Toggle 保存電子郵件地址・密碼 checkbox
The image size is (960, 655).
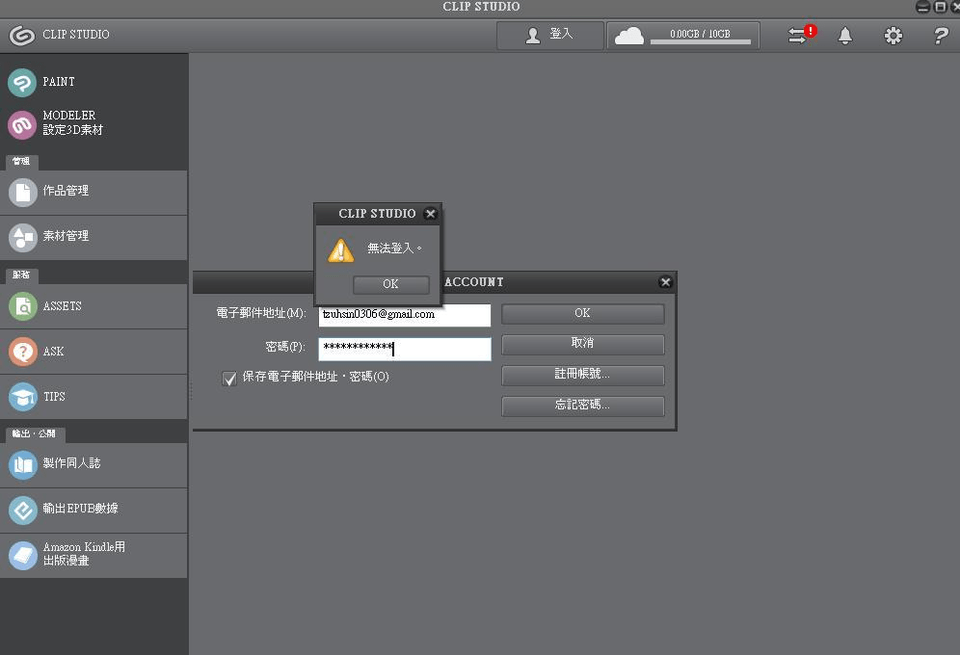pos(230,378)
